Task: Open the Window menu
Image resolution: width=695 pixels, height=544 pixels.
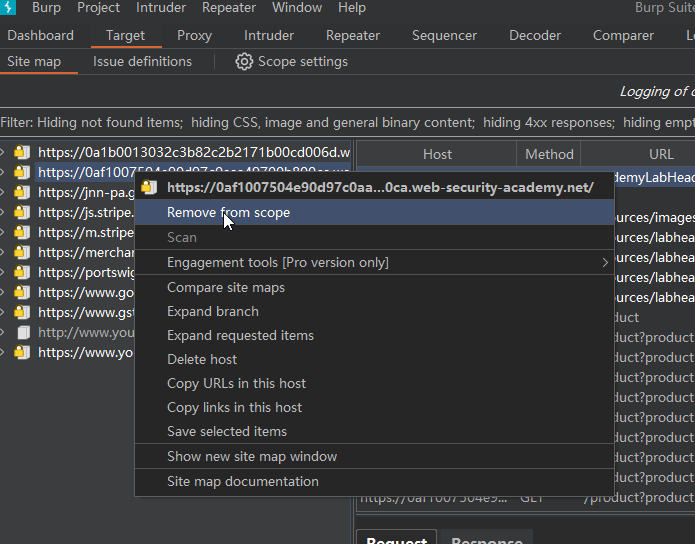Action: click(297, 8)
